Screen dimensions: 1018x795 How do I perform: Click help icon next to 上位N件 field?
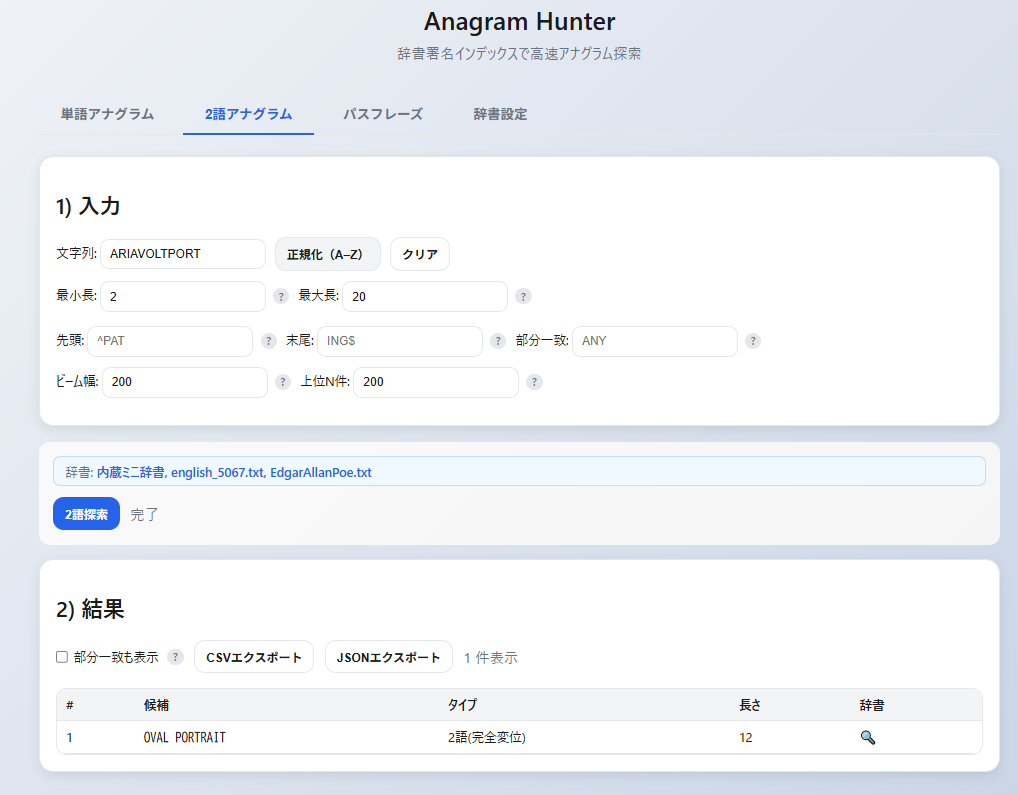tap(534, 382)
